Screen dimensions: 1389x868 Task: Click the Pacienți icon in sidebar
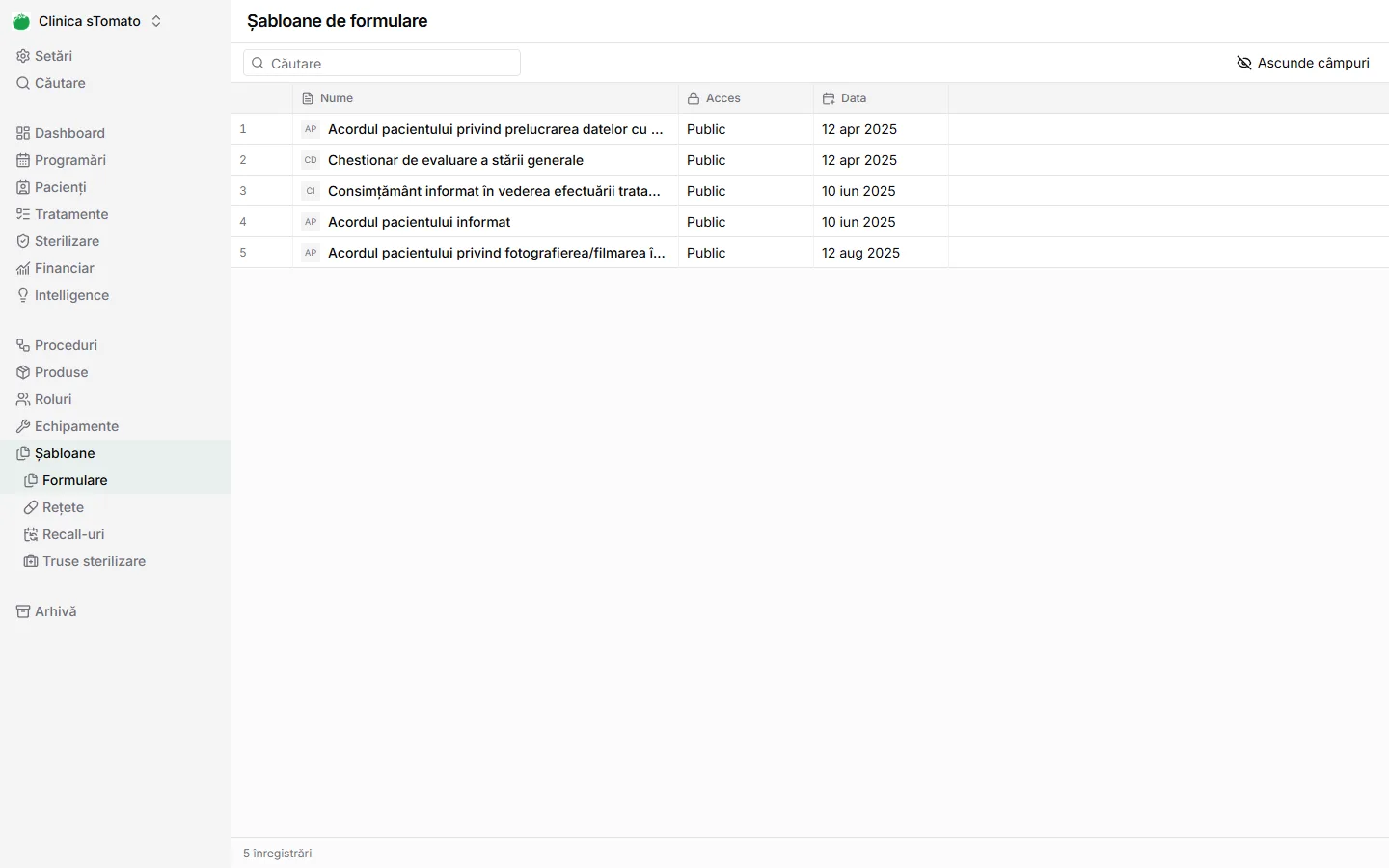(23, 187)
